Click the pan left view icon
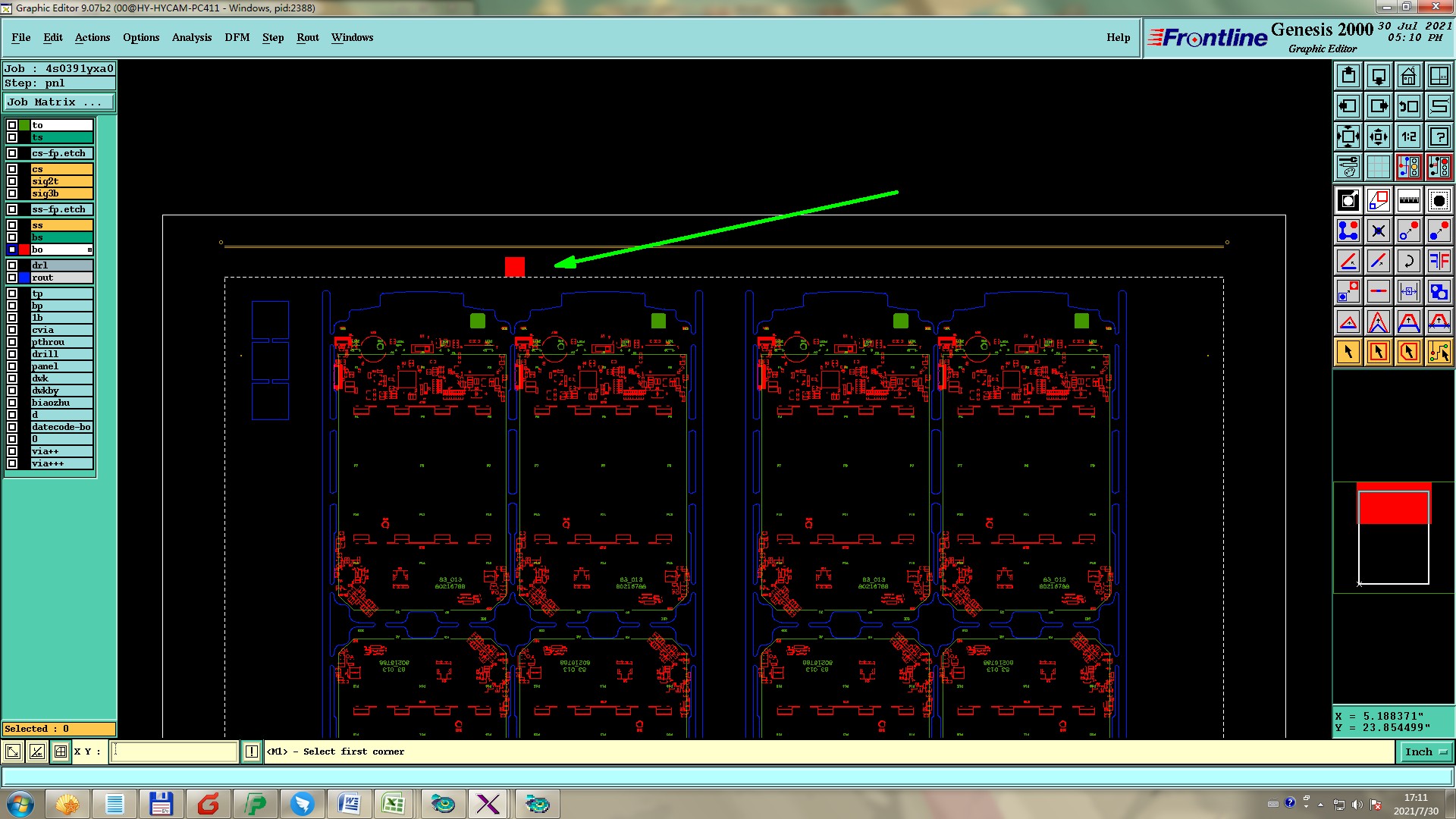This screenshot has height=819, width=1456. tap(1348, 106)
